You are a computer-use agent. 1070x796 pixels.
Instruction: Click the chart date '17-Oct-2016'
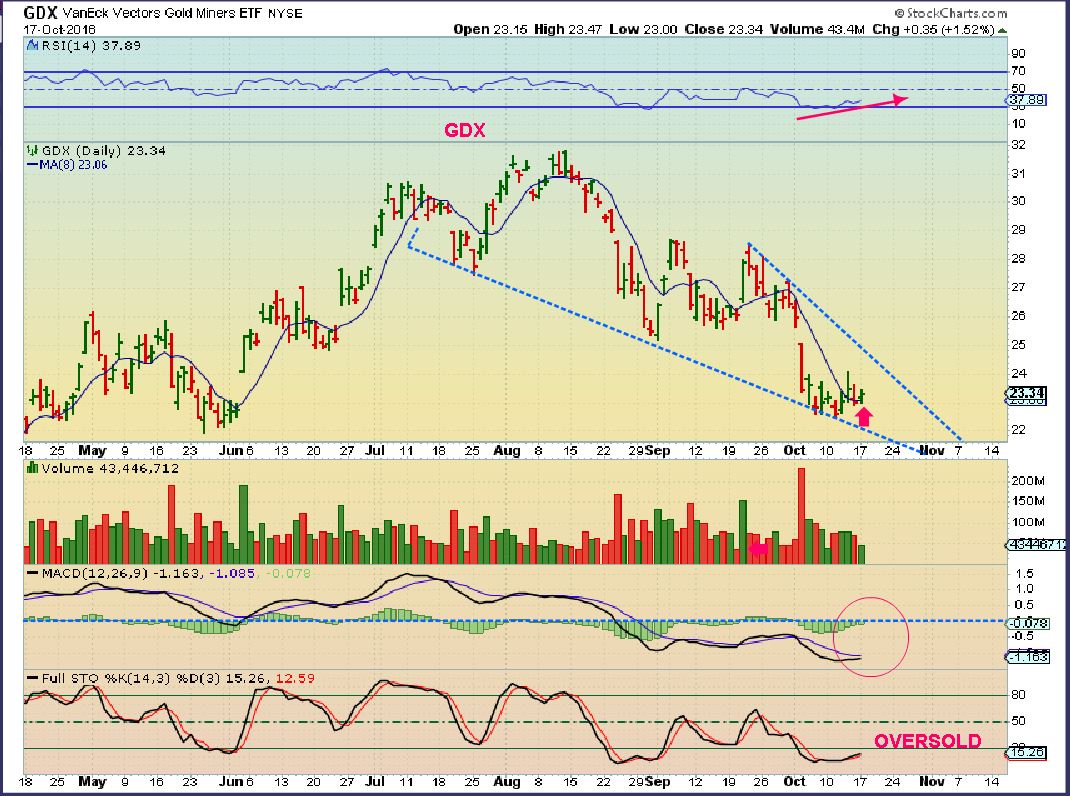pos(59,29)
